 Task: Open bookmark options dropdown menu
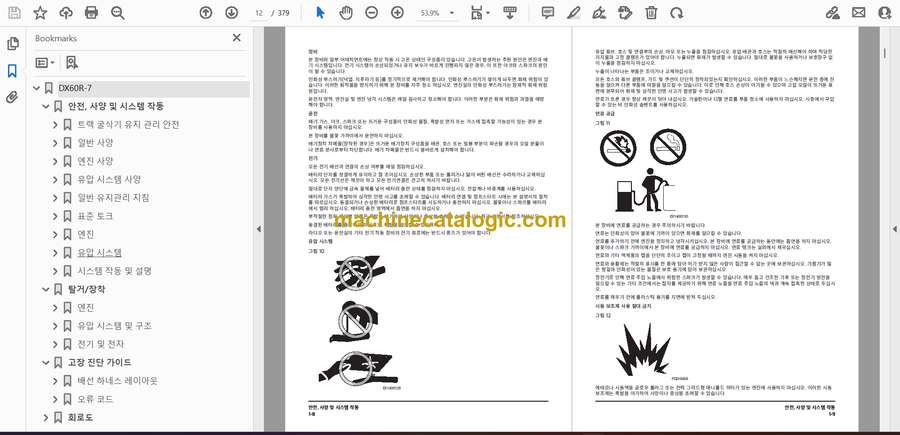click(x=45, y=63)
